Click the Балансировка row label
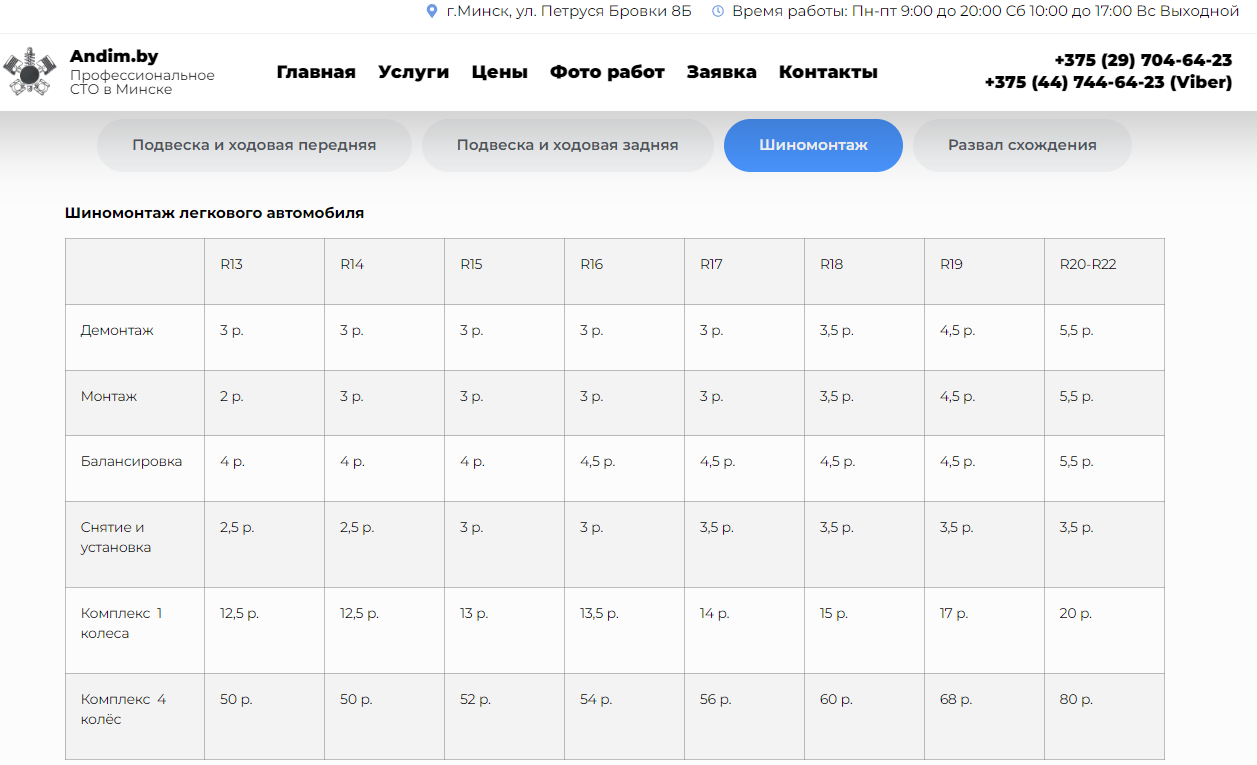The height and width of the screenshot is (765, 1257). (x=131, y=462)
